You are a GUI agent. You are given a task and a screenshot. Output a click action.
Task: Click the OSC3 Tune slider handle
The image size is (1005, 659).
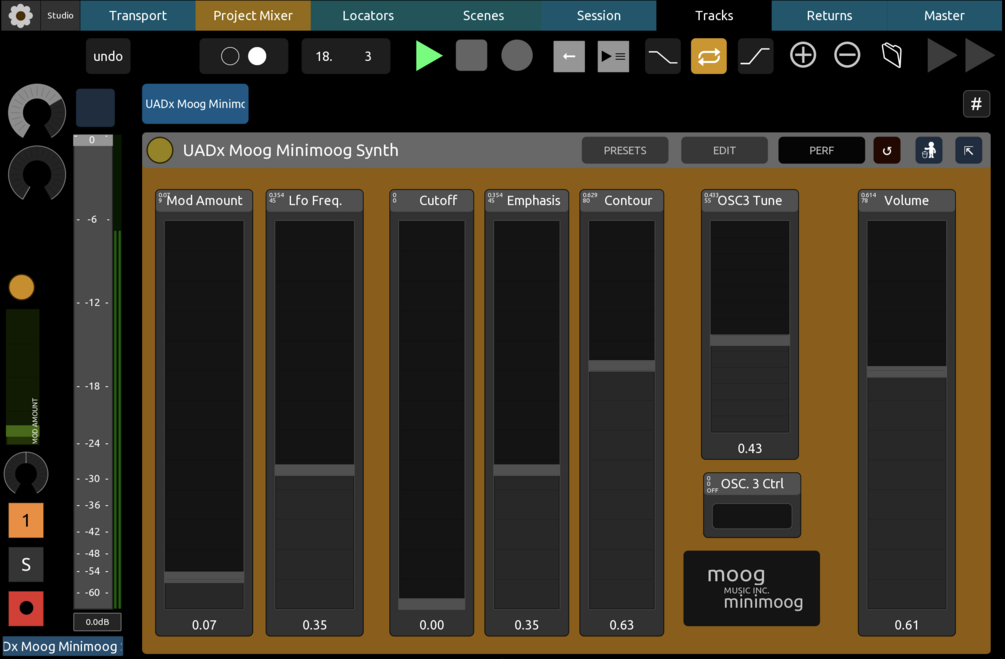click(x=749, y=340)
